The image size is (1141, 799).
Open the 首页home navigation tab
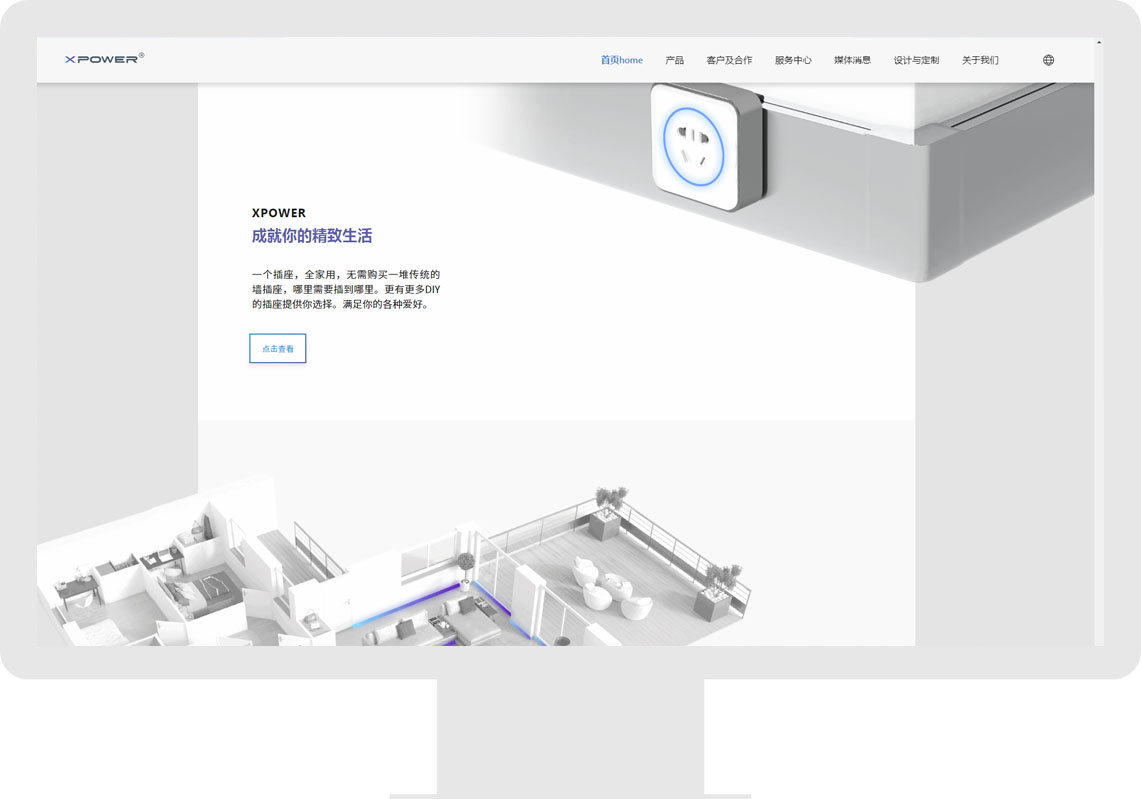pyautogui.click(x=621, y=60)
